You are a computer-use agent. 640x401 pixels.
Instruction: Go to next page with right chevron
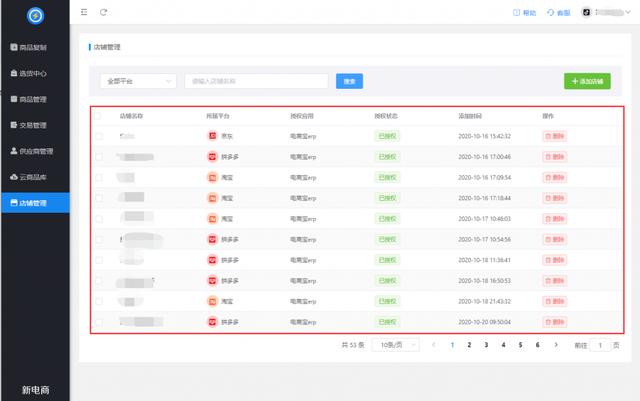click(556, 345)
